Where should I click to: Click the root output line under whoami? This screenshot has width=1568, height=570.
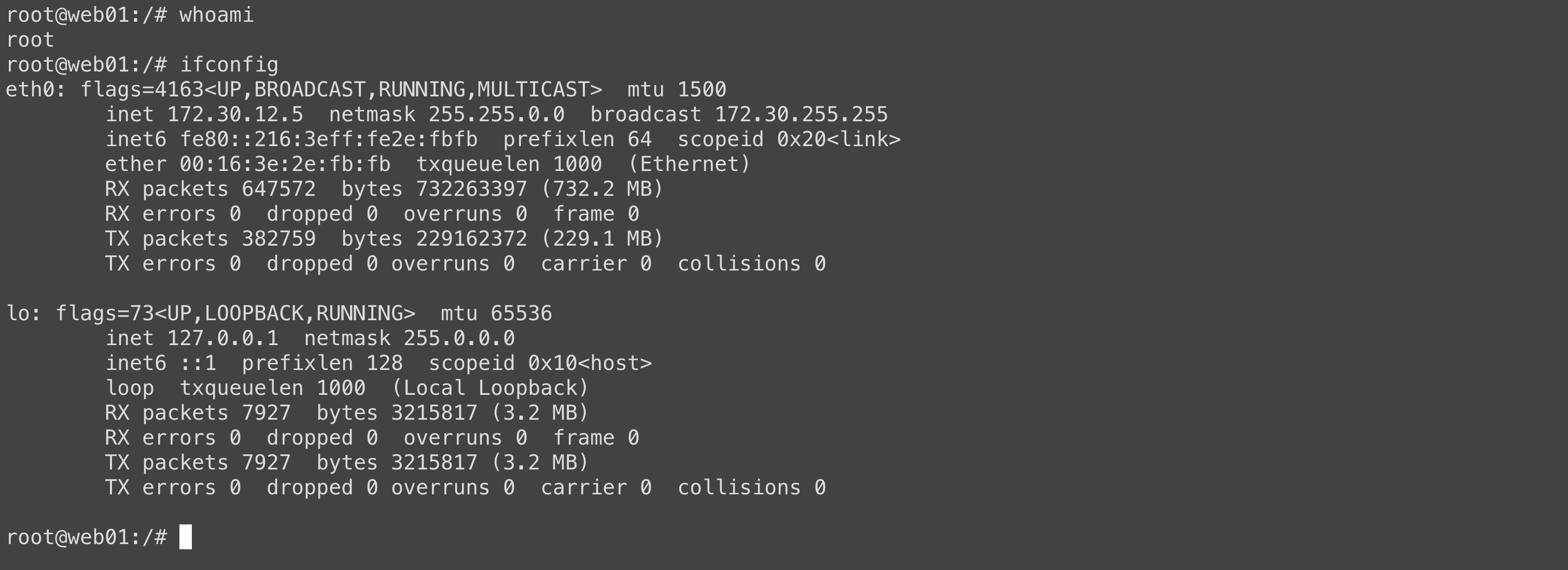click(31, 40)
